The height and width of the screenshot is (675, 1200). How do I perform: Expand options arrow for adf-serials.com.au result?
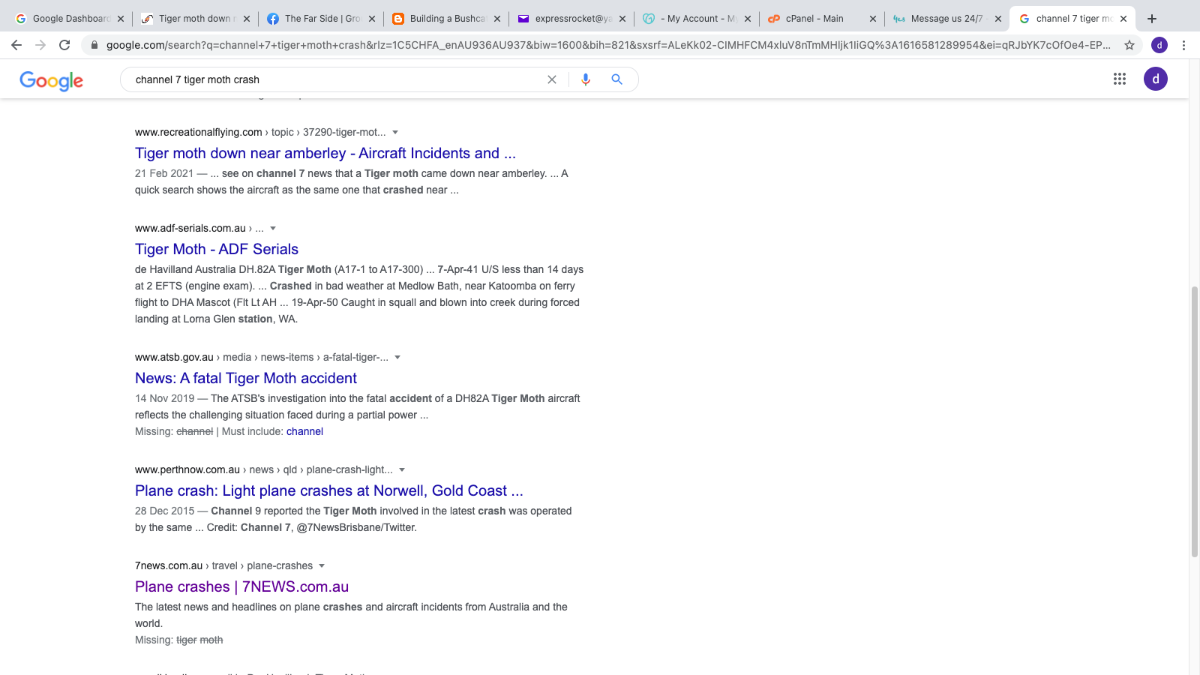click(x=273, y=229)
